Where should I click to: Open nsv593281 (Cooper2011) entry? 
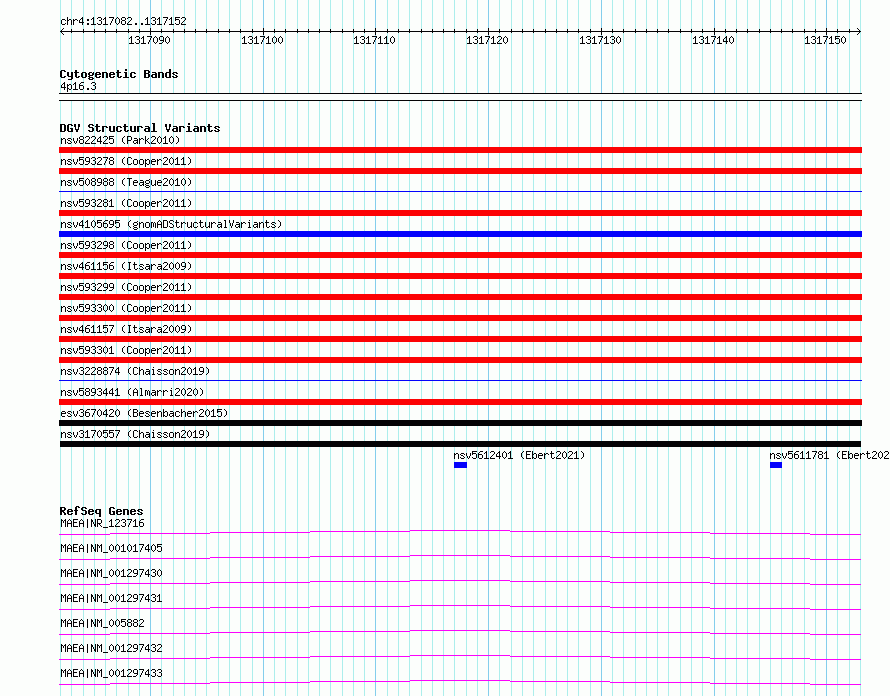[x=126, y=203]
